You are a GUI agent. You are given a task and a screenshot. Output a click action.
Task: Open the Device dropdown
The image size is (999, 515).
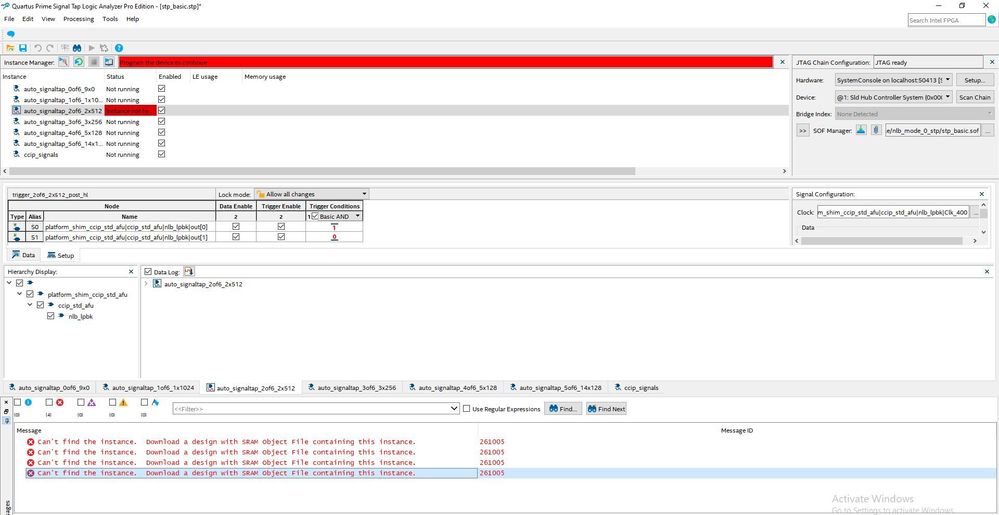[x=894, y=97]
